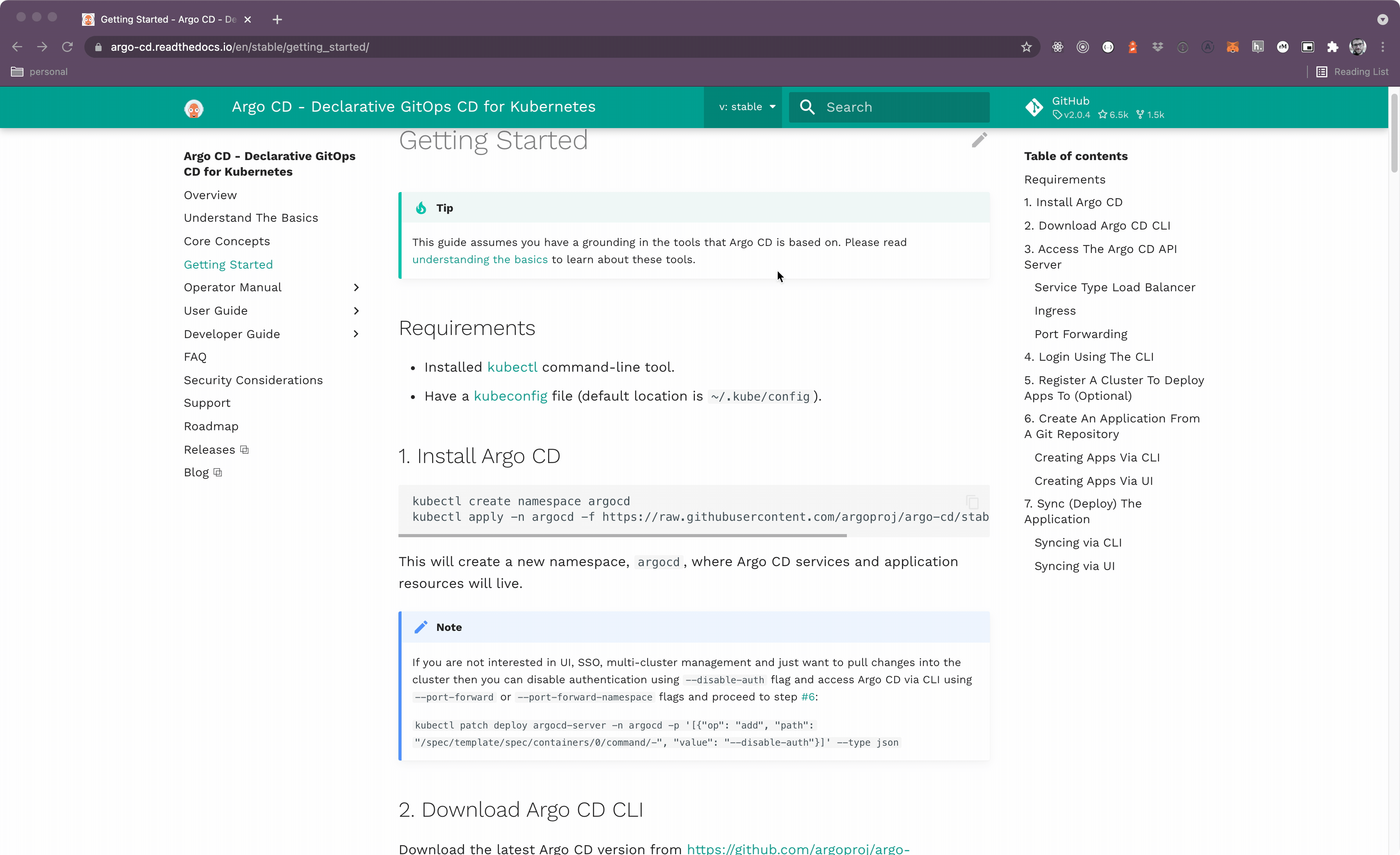
Task: Jump to Syncing via CLI
Action: click(1078, 543)
